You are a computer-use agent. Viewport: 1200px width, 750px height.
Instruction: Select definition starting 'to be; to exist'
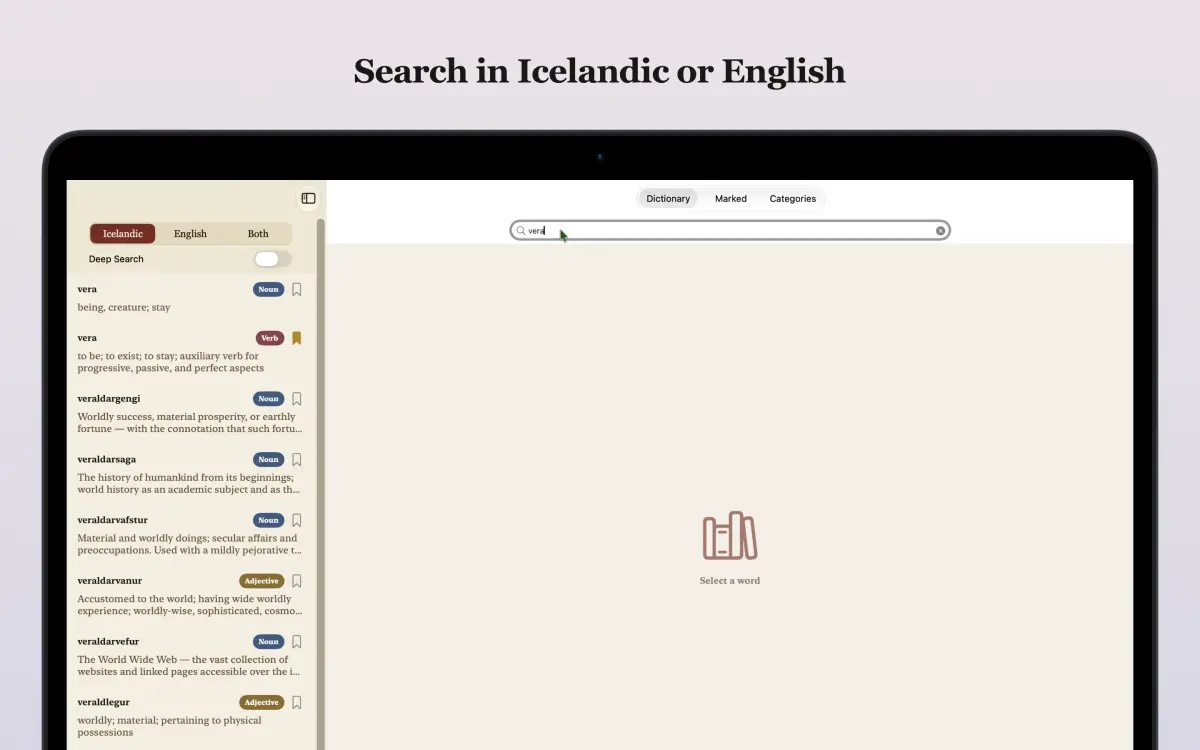pos(171,362)
